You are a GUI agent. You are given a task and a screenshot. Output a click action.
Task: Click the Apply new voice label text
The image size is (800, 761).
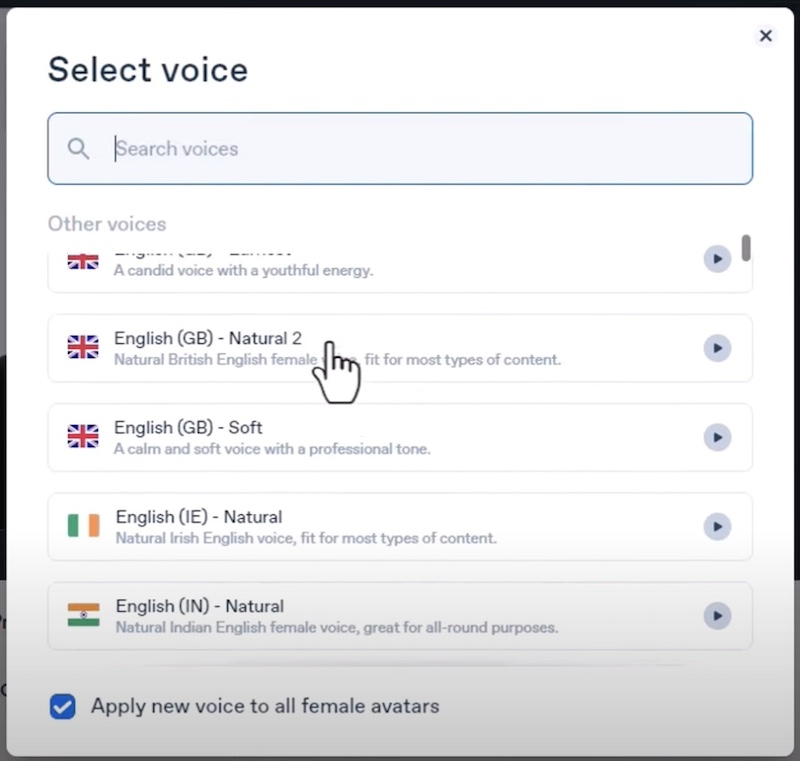[265, 706]
